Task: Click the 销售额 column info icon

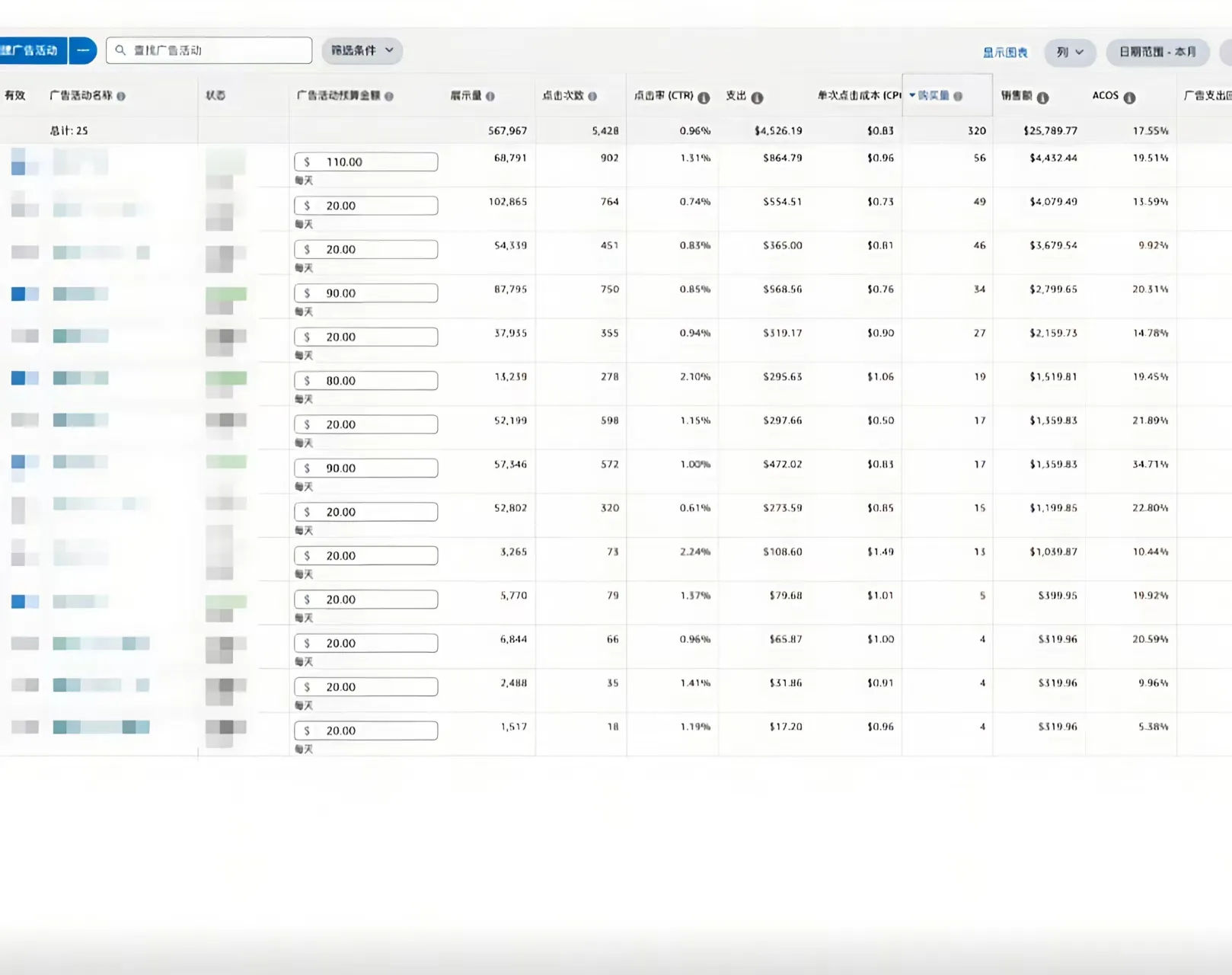Action: pos(1042,97)
